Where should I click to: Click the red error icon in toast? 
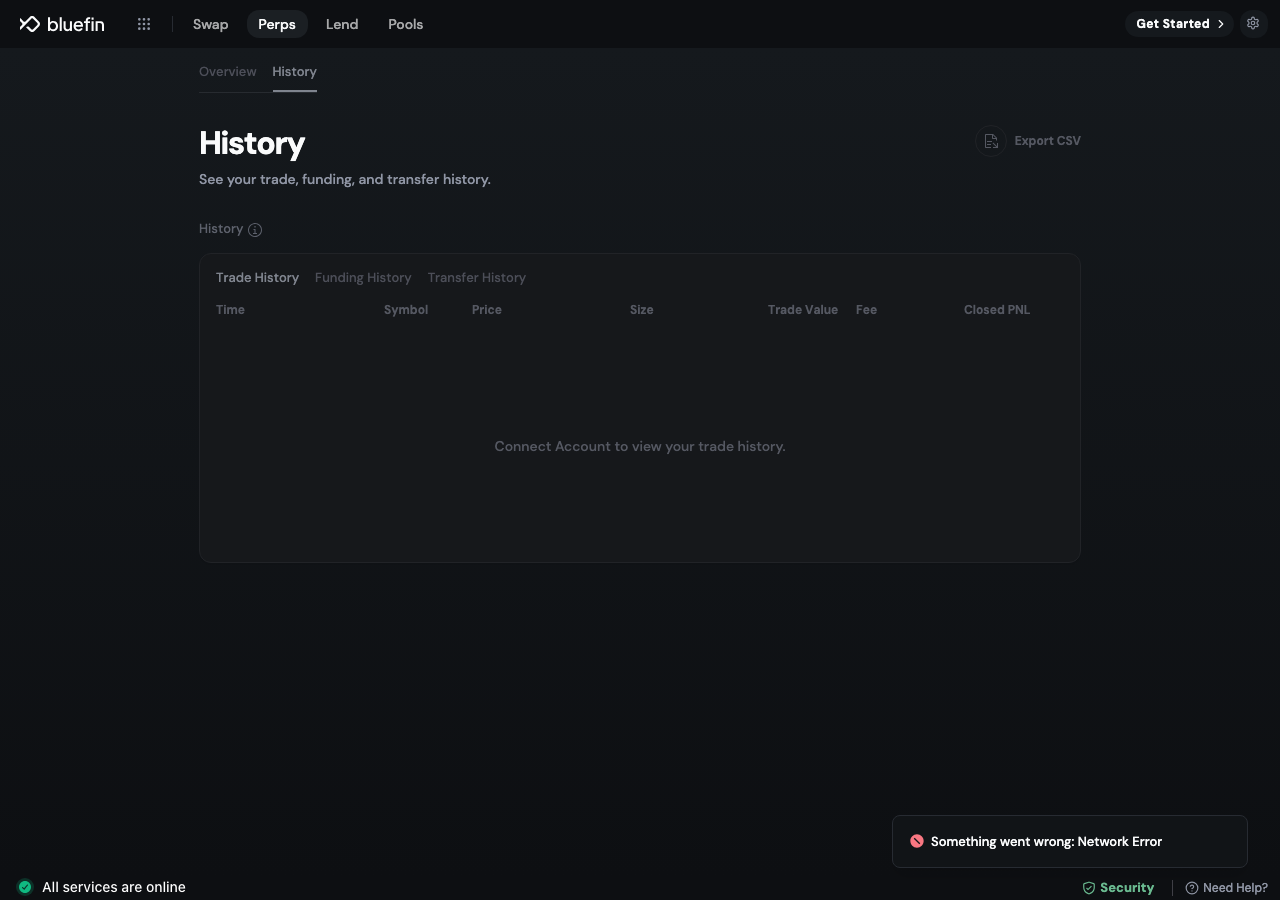point(916,841)
